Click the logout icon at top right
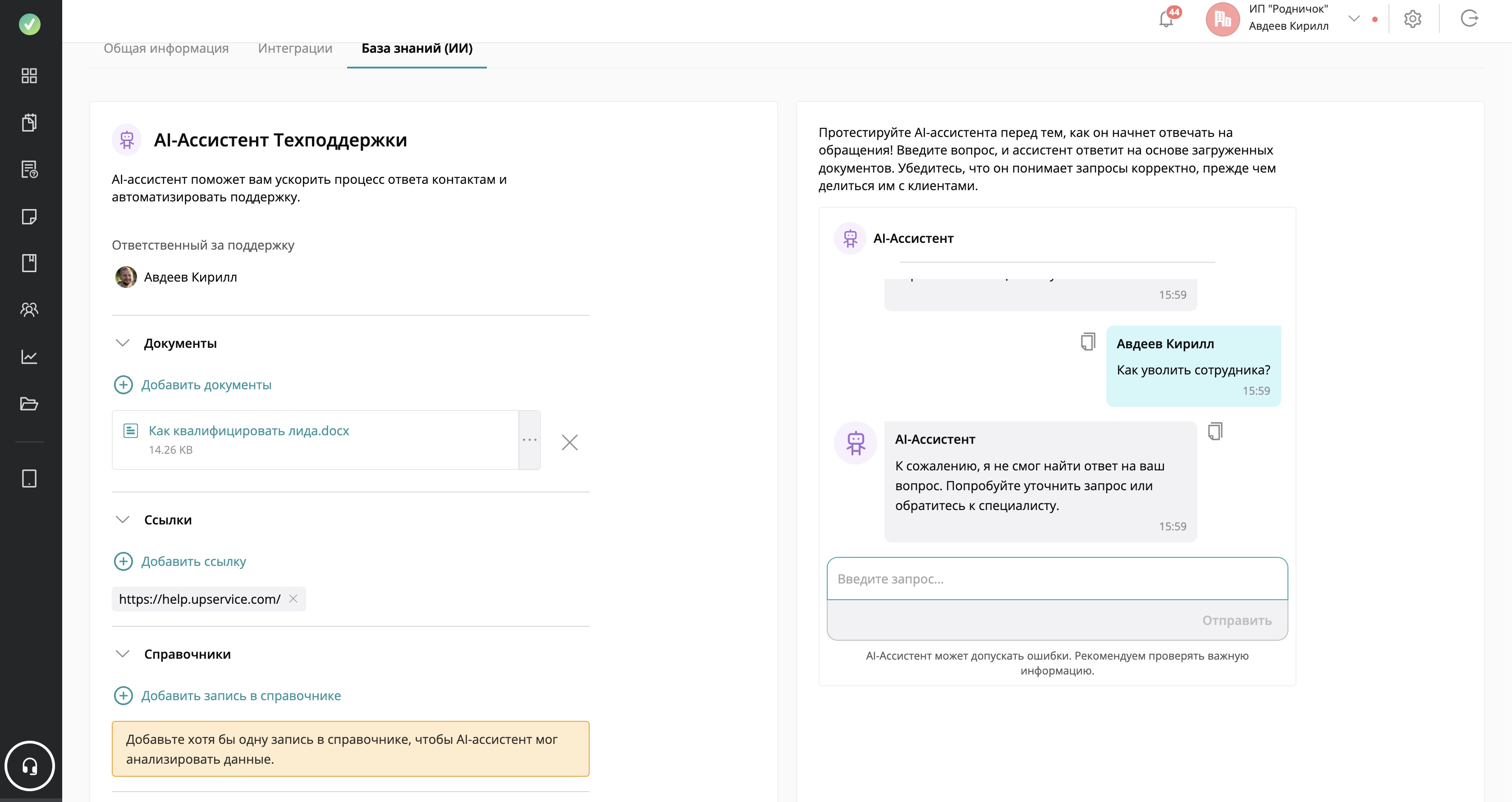 (1469, 19)
